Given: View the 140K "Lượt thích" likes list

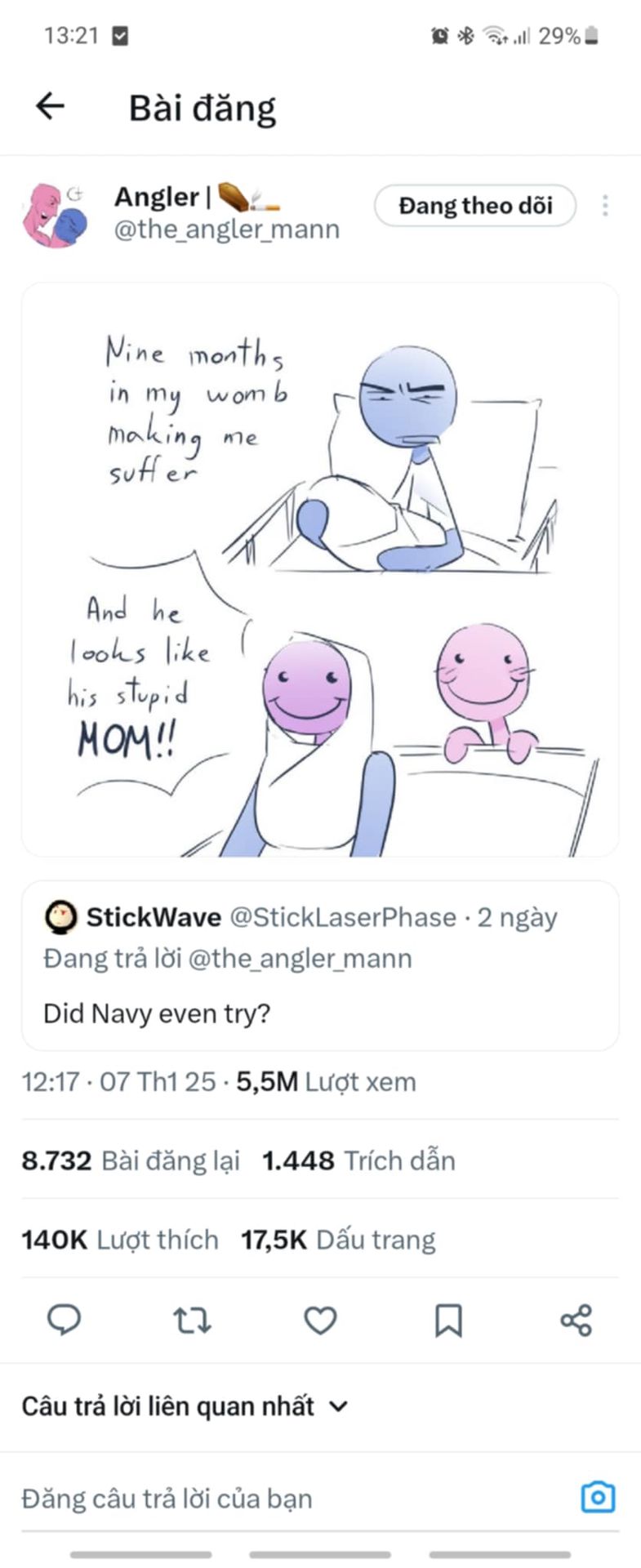Looking at the screenshot, I should pos(120,1240).
